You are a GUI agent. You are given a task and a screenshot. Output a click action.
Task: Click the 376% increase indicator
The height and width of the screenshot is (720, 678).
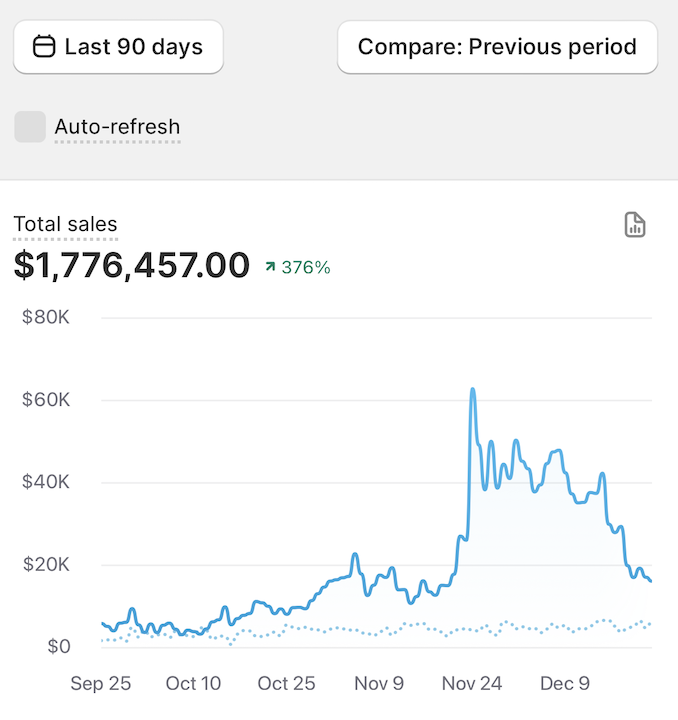[298, 267]
